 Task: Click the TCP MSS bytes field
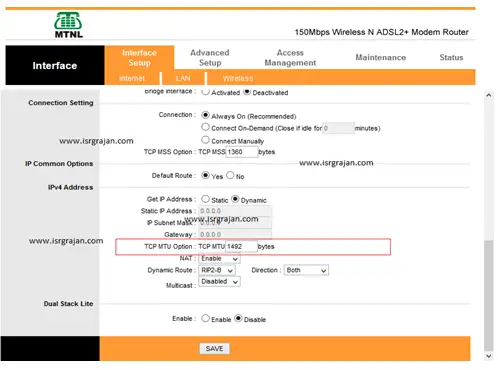point(242,152)
